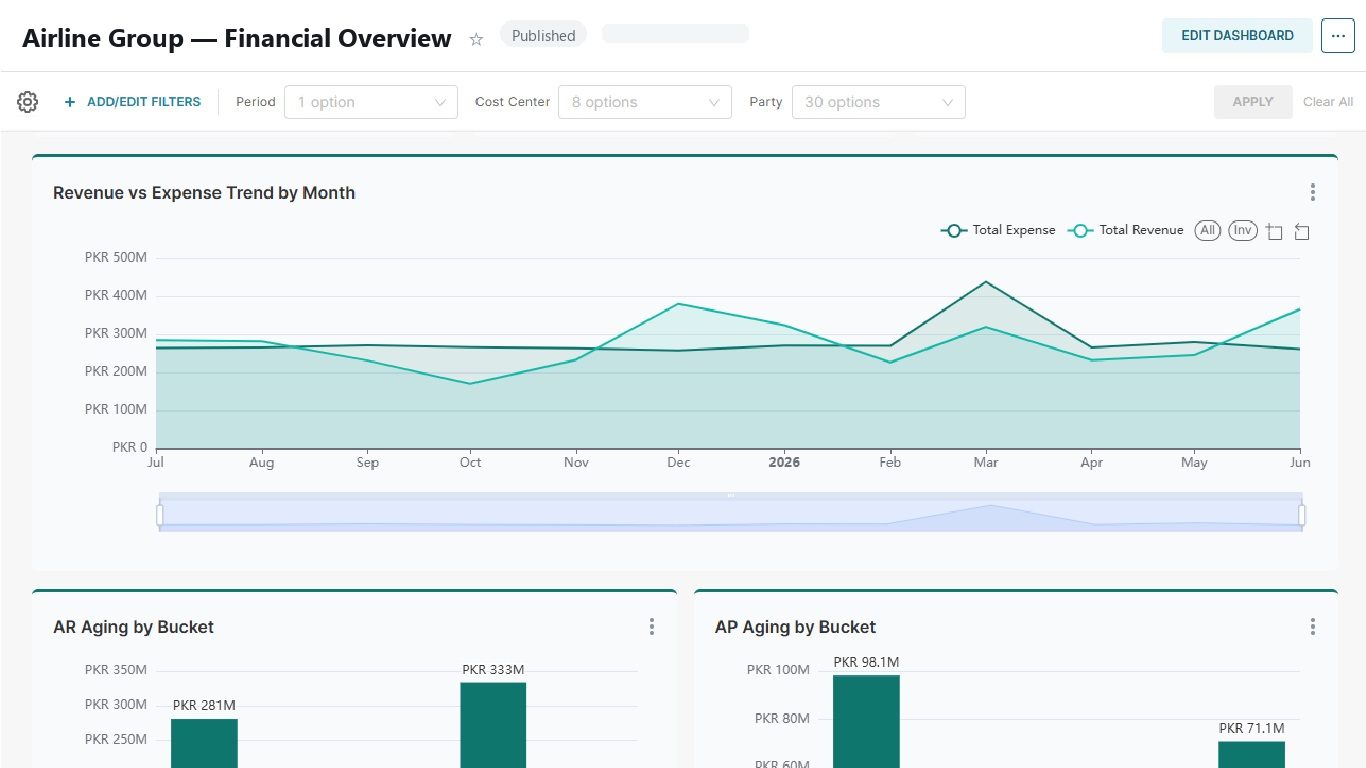Favorite the dashboard with the star icon
Viewport: 1366px width, 768px height.
[476, 39]
